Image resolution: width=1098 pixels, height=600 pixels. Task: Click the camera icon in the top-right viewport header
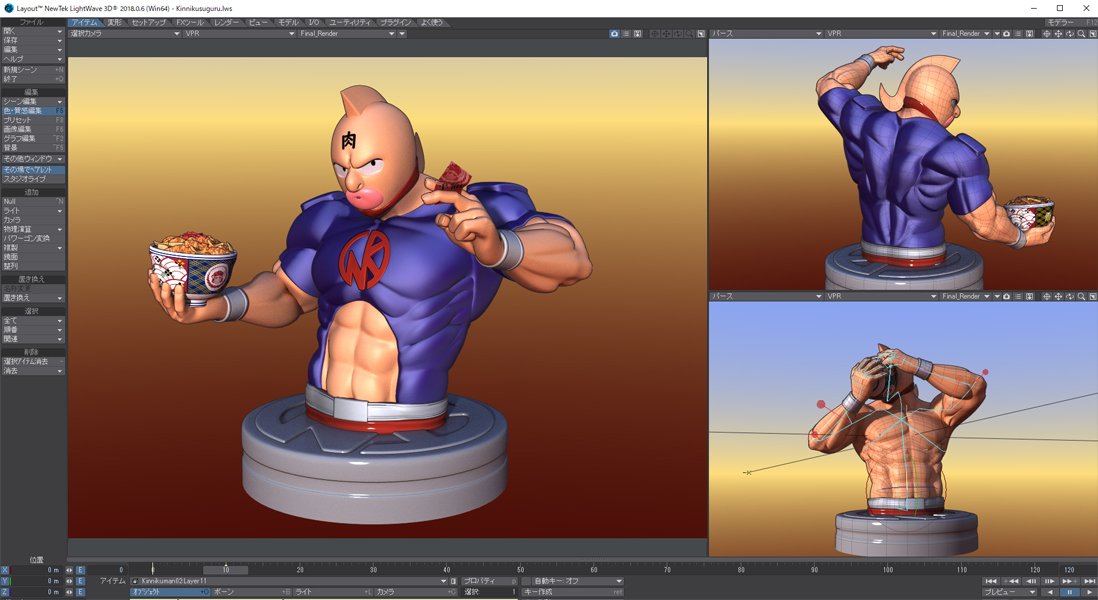click(x=1006, y=34)
